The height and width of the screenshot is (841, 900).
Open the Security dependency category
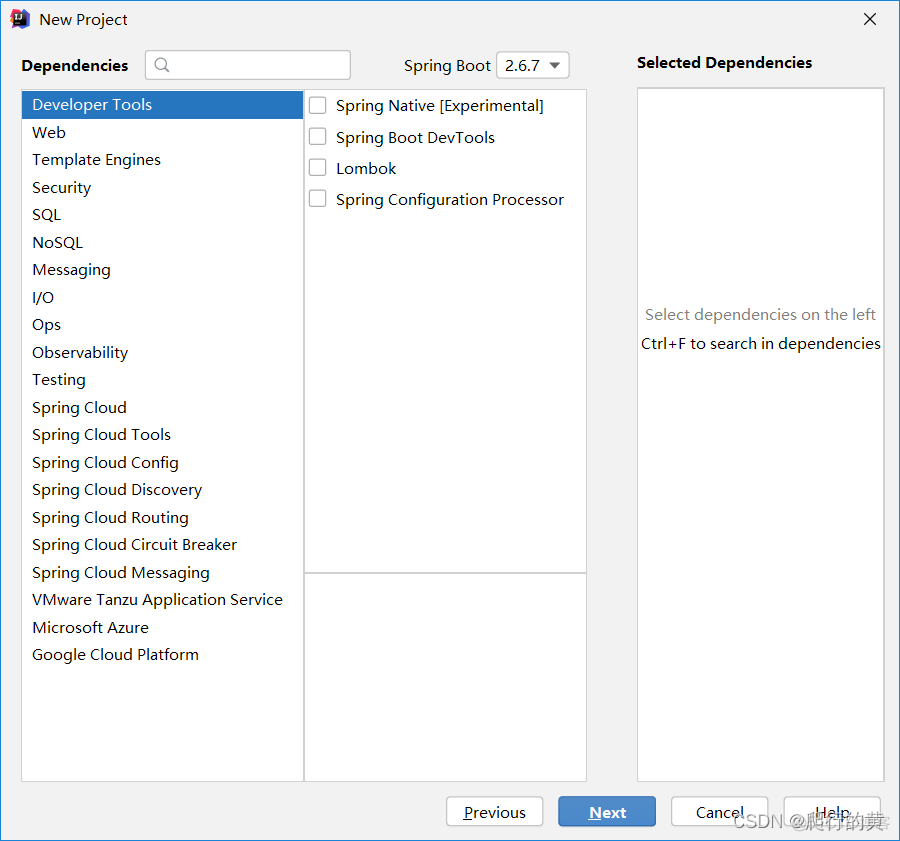click(61, 187)
